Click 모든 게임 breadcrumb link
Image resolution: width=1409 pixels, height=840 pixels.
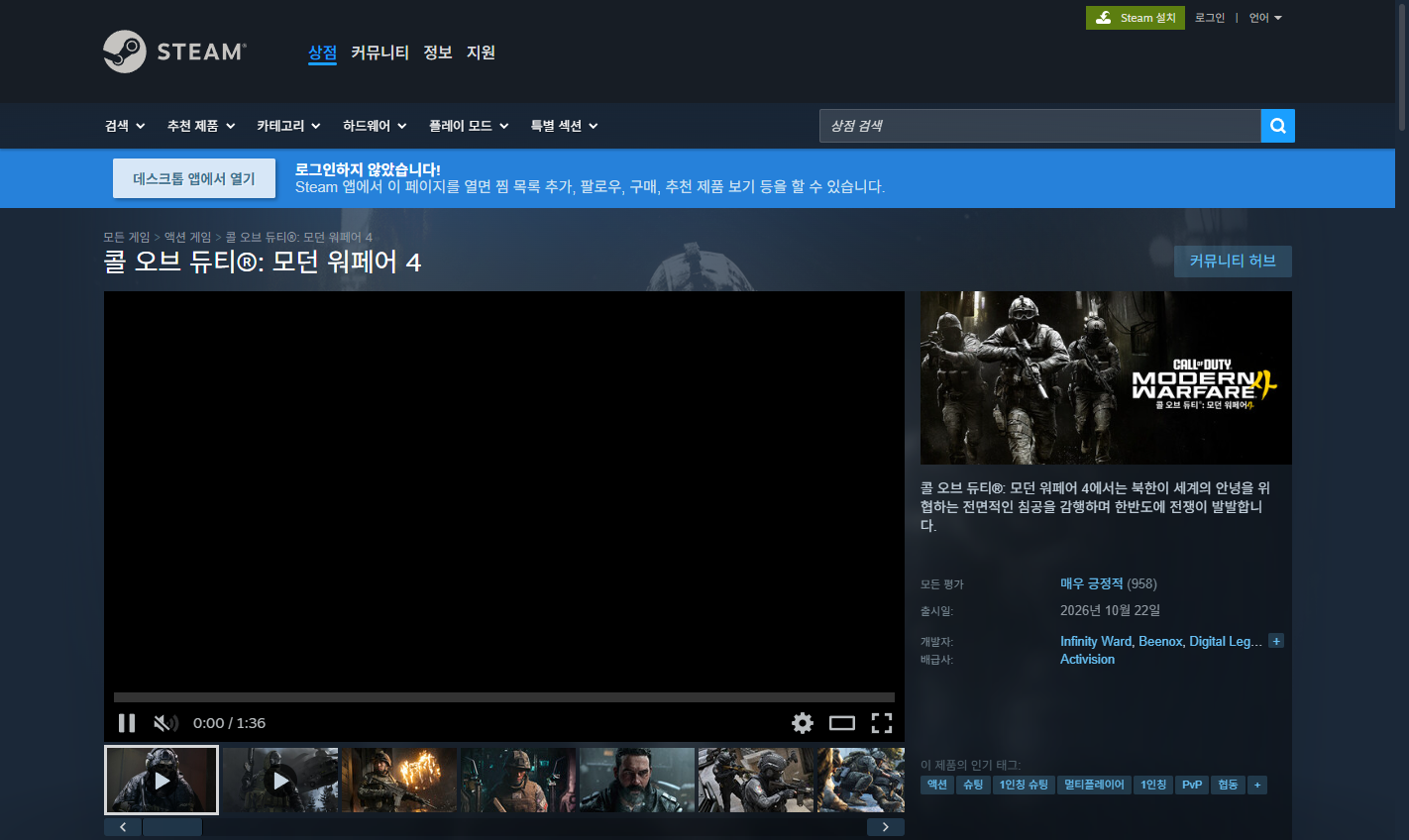click(127, 237)
